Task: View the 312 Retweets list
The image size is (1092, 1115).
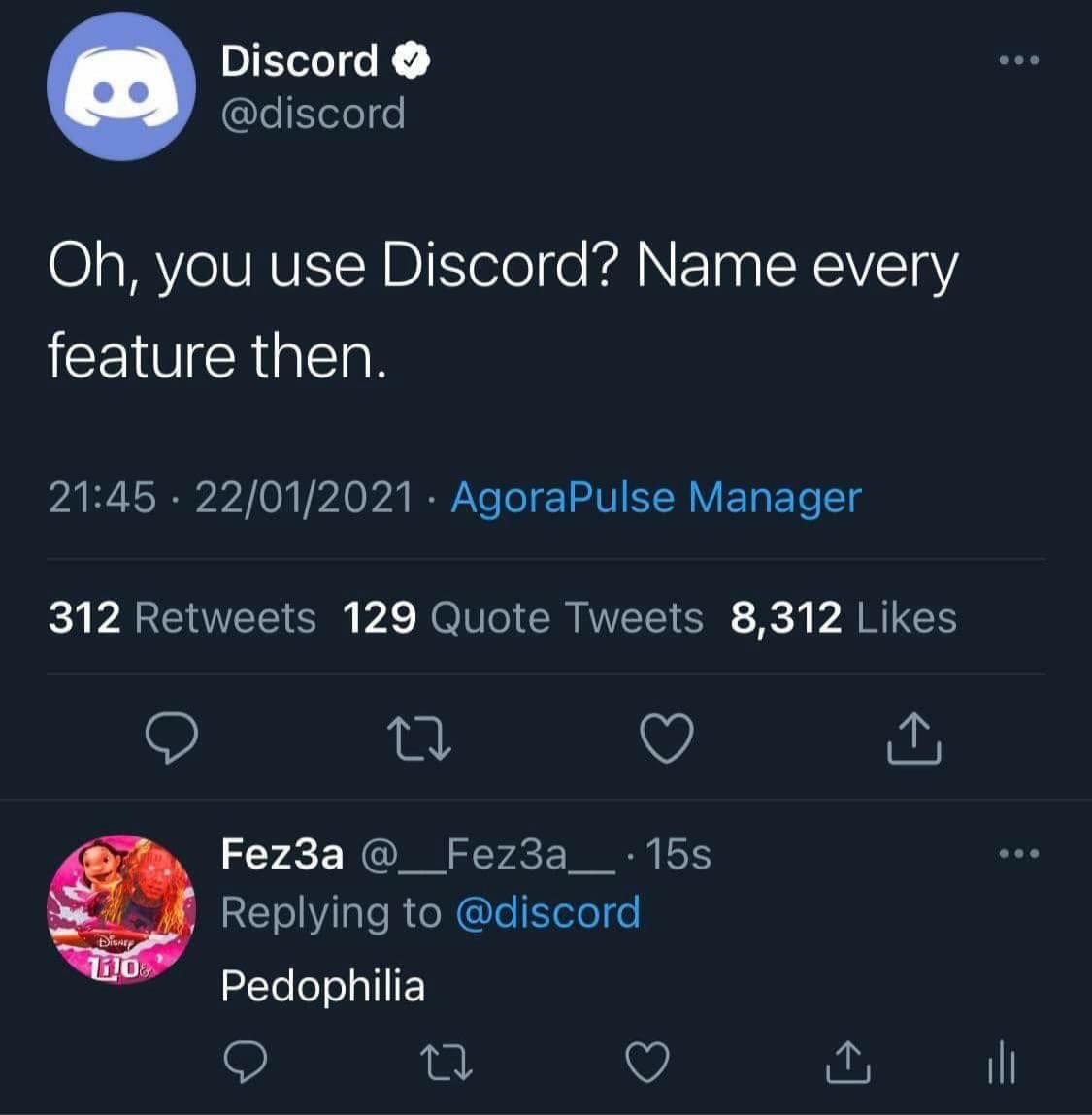Action: [182, 617]
